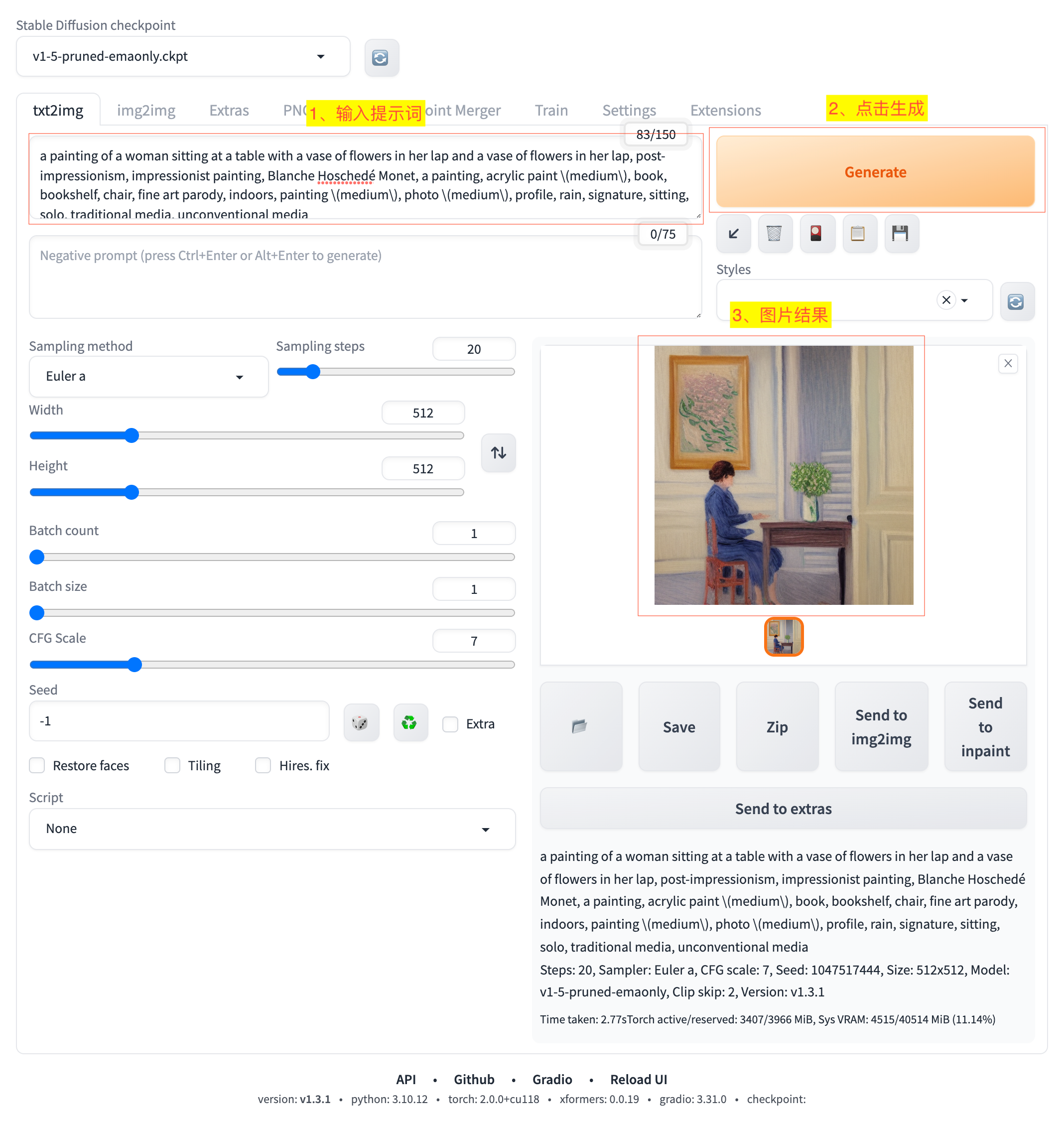The image size is (1064, 1125).
Task: Enable the Restore faces checkbox
Action: (37, 765)
